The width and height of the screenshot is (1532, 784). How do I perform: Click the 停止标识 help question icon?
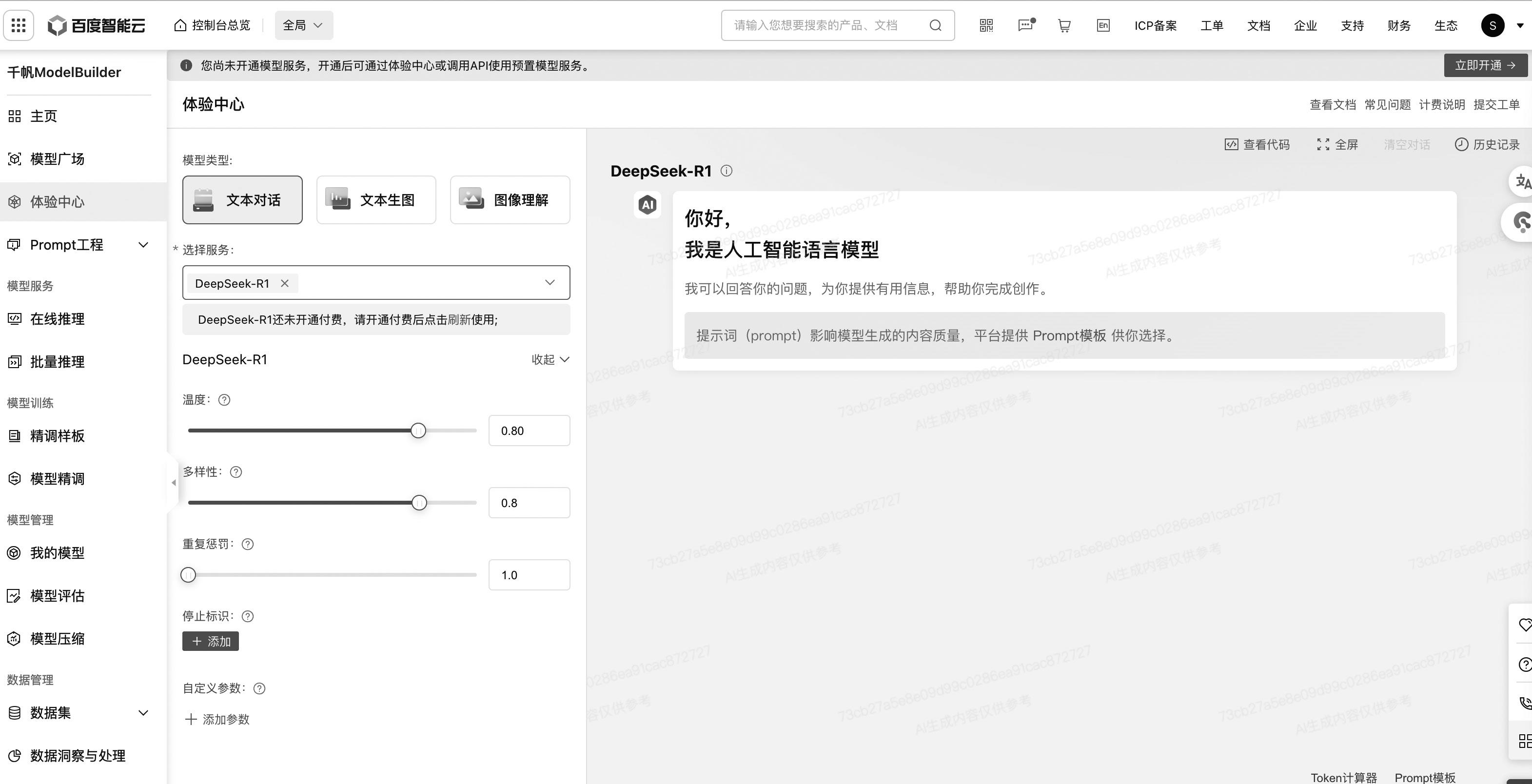[x=247, y=616]
